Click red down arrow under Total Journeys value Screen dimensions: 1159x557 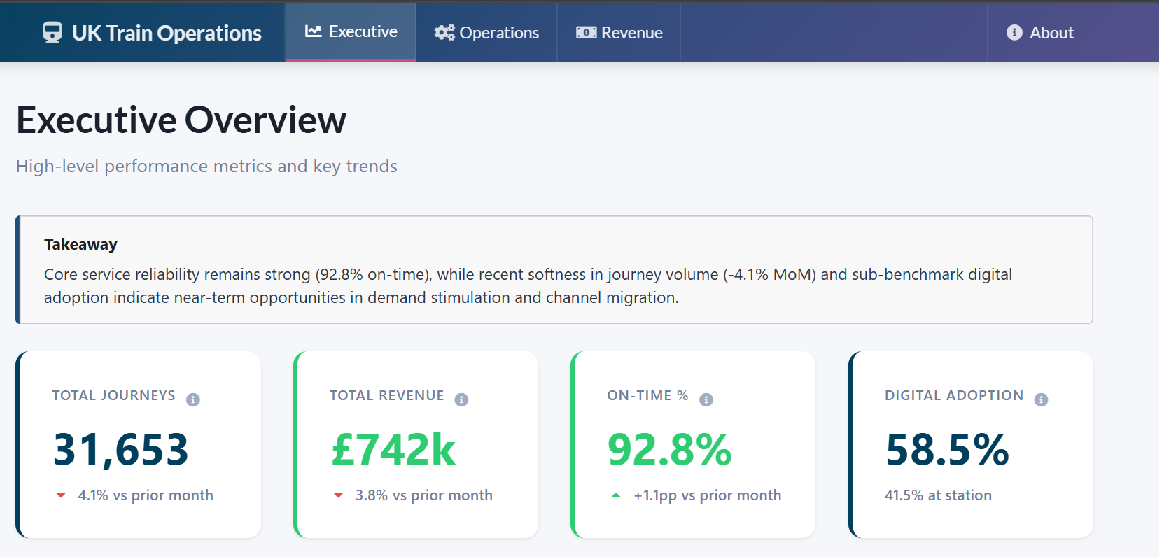(x=61, y=496)
